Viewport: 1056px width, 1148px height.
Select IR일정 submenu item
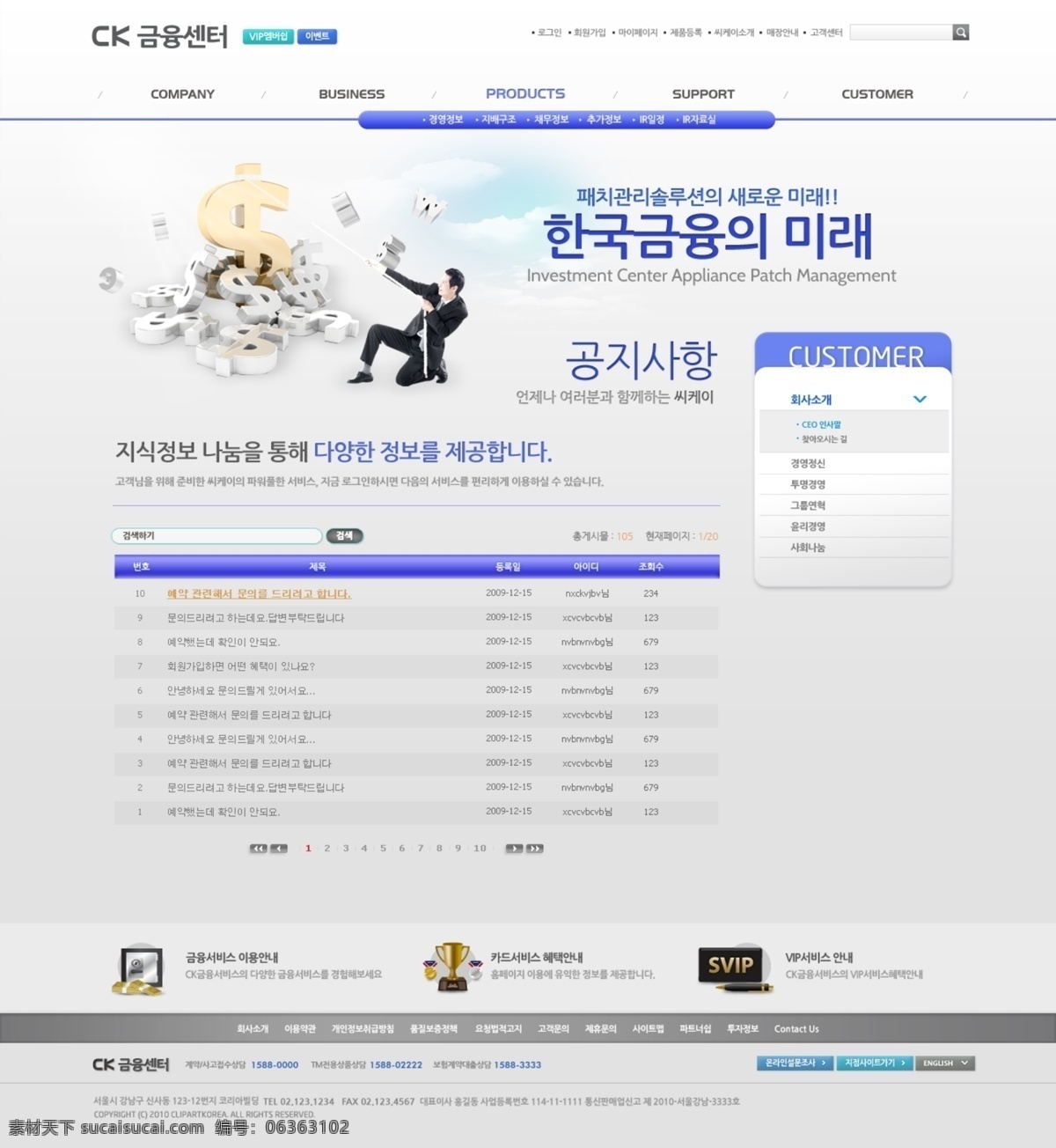pos(651,120)
